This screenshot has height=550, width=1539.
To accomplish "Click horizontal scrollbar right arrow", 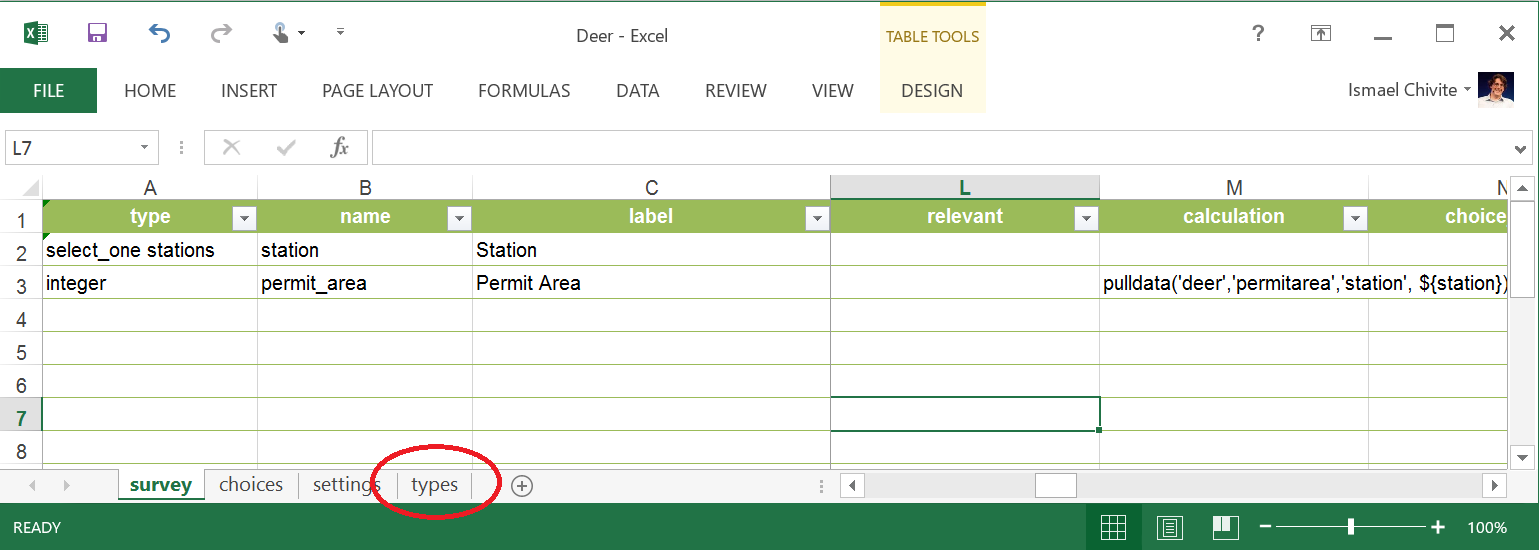I will [x=1495, y=486].
